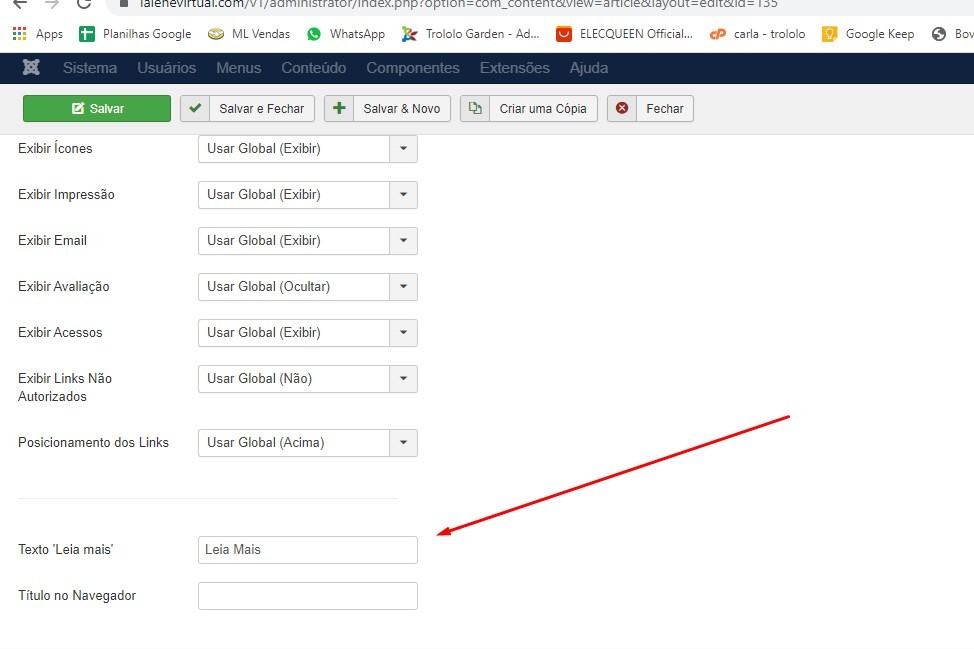Click the Título no Navegador label
Image resolution: width=974 pixels, height=649 pixels.
click(x=77, y=595)
